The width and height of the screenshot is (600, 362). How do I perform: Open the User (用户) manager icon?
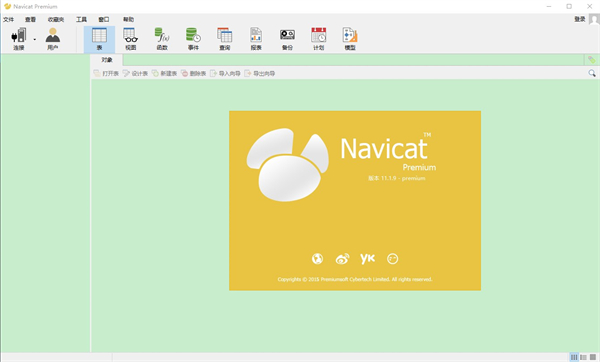pos(52,39)
